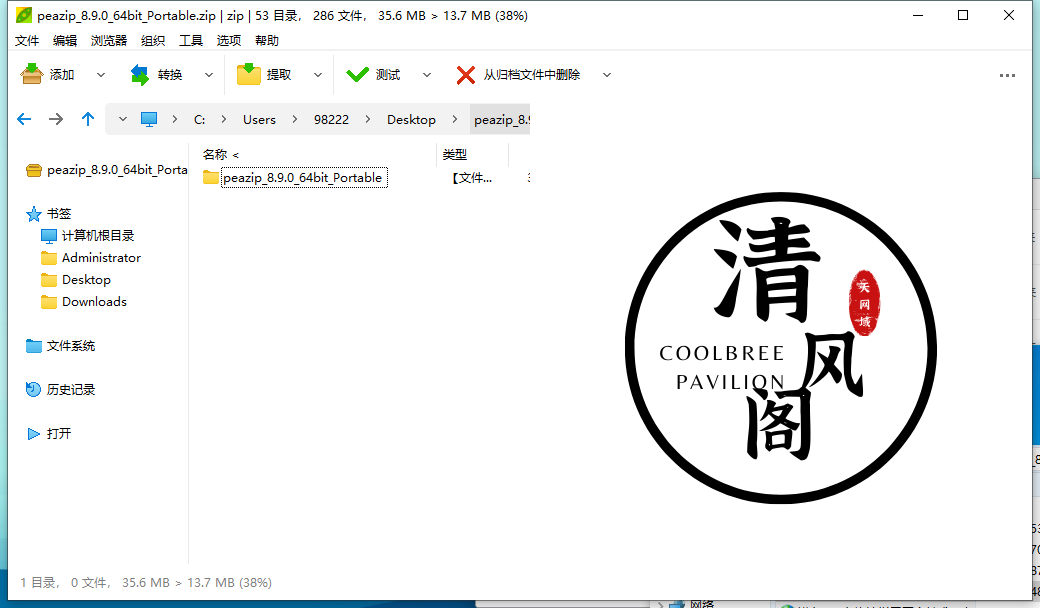
Task: Open the 编辑 menu
Action: [x=65, y=40]
